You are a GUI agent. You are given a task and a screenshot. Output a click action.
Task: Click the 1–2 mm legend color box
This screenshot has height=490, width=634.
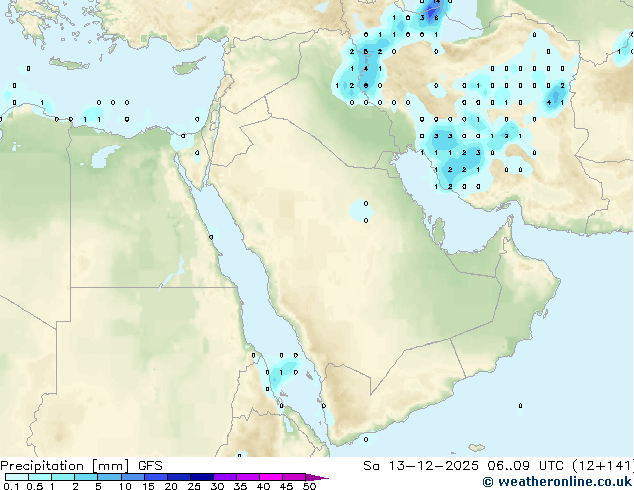coord(63,477)
